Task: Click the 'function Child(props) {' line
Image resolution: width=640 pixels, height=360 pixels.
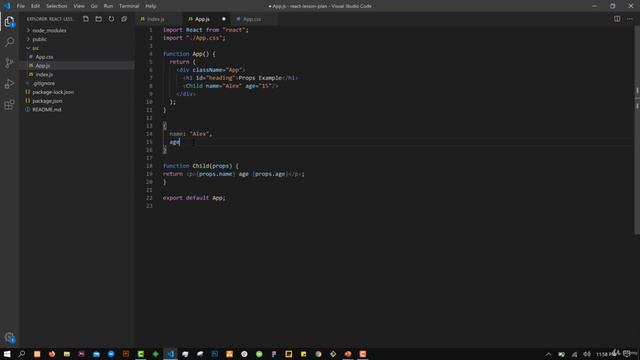Action: [x=200, y=166]
